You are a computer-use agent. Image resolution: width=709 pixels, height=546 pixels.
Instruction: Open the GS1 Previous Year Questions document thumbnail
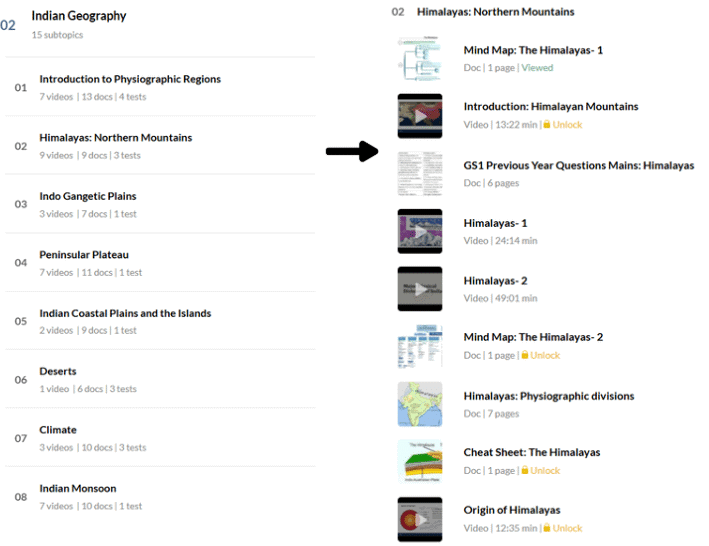click(x=420, y=174)
